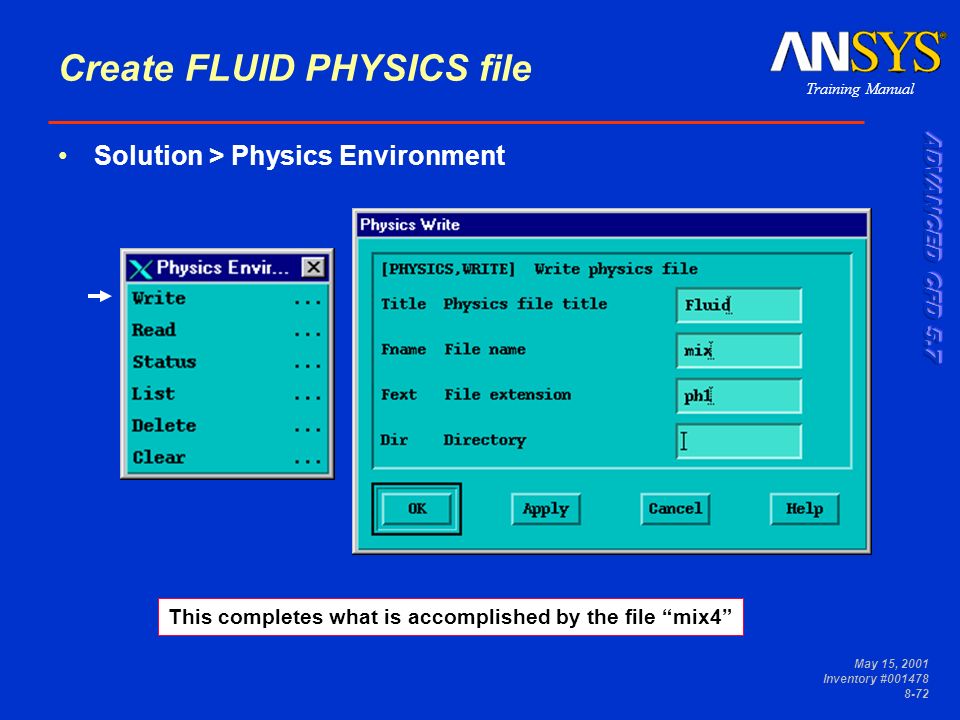Click the 'Dir Directory' label

tap(453, 440)
